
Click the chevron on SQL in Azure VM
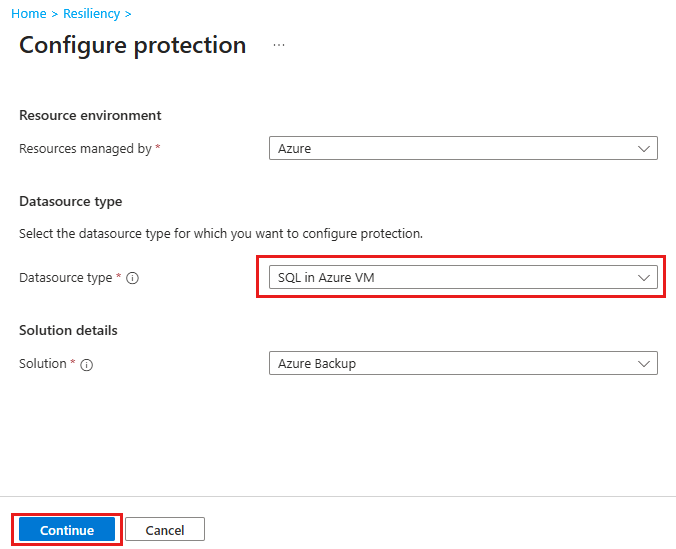coord(644,278)
